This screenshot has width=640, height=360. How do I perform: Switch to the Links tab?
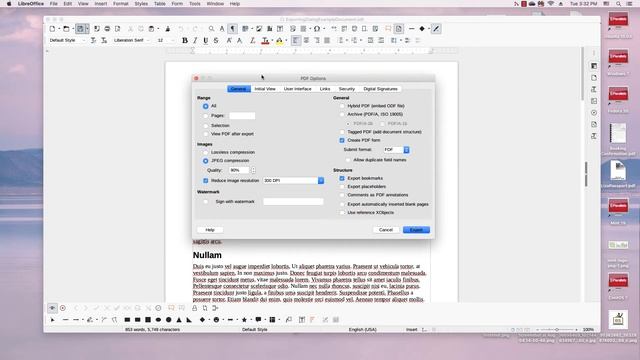pos(325,89)
